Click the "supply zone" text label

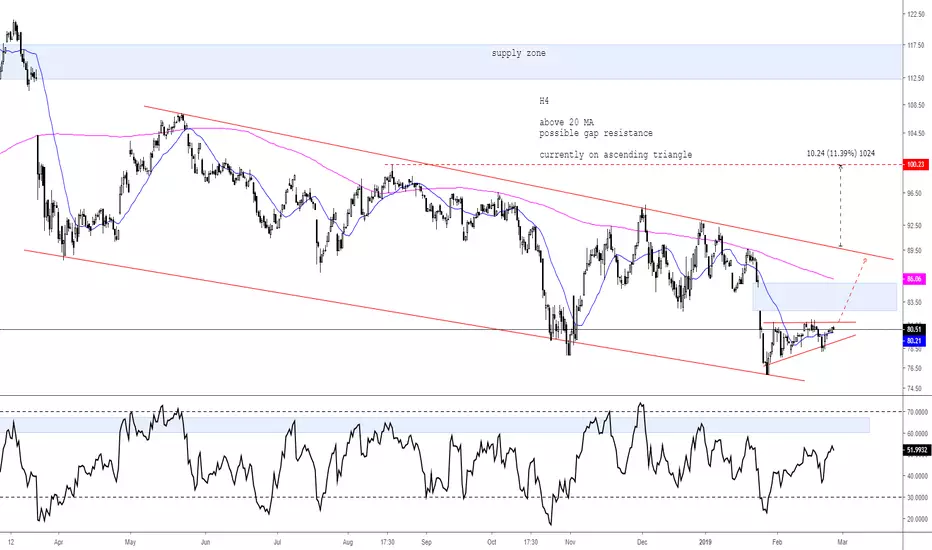pos(518,53)
